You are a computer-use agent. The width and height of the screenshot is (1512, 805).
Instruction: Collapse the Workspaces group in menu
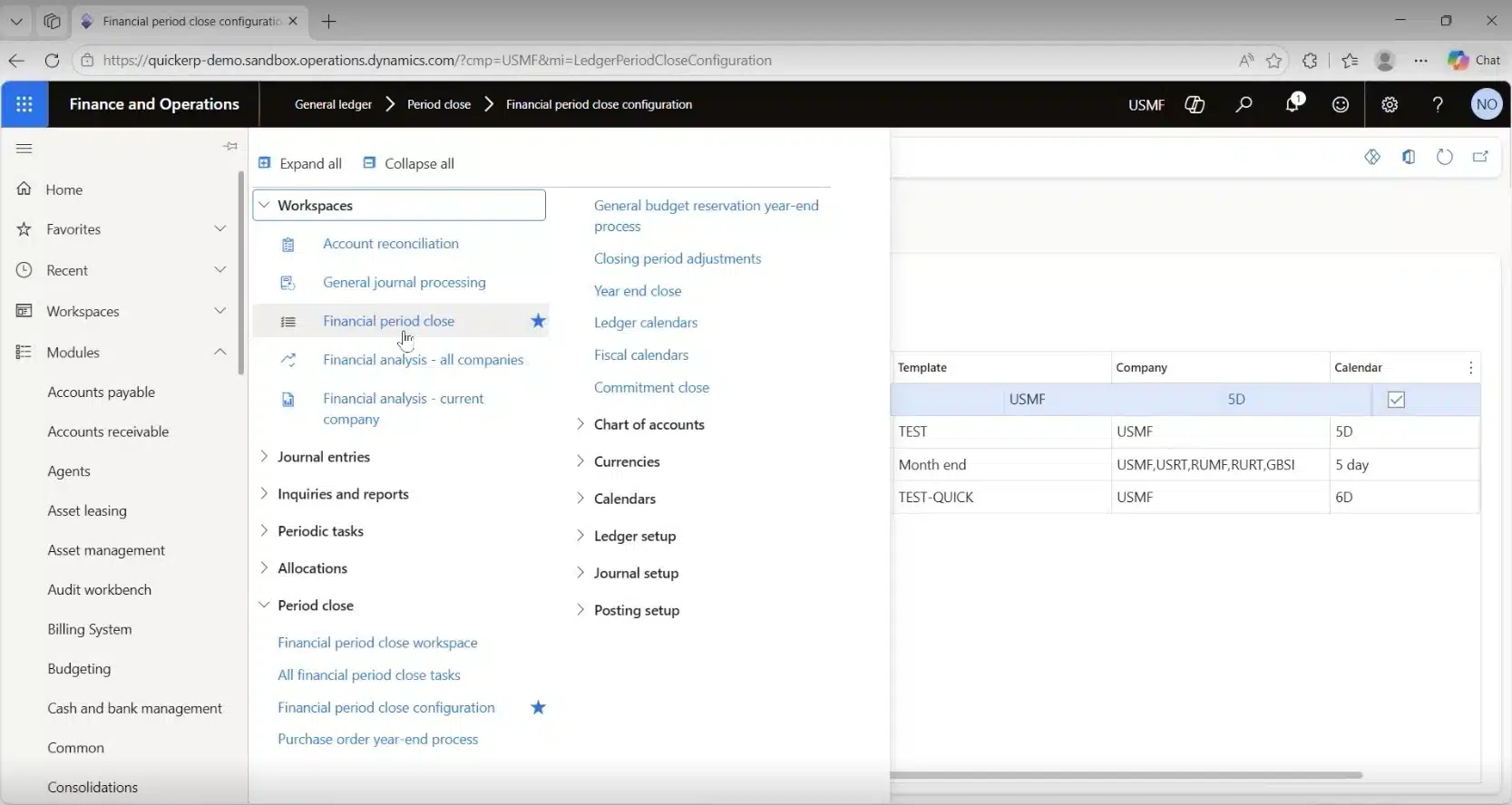(x=264, y=205)
